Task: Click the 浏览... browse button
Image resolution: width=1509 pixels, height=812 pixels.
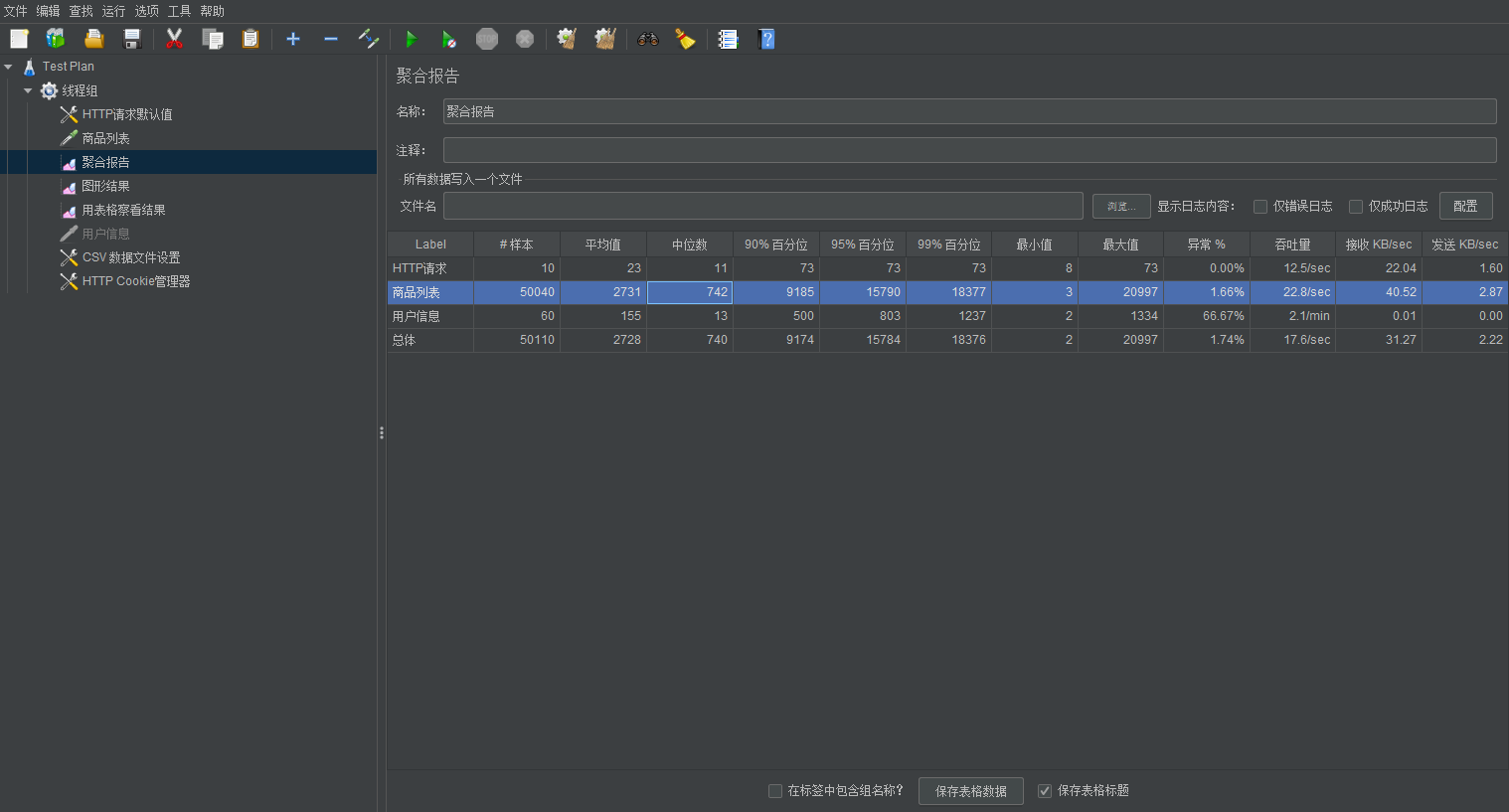Action: point(1121,206)
